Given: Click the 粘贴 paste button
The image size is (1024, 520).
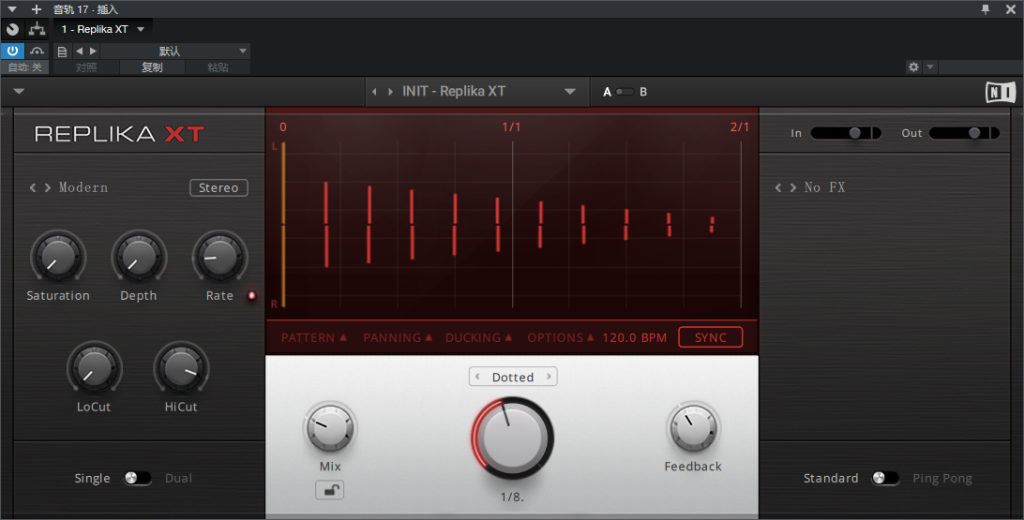Looking at the screenshot, I should pyautogui.click(x=217, y=67).
